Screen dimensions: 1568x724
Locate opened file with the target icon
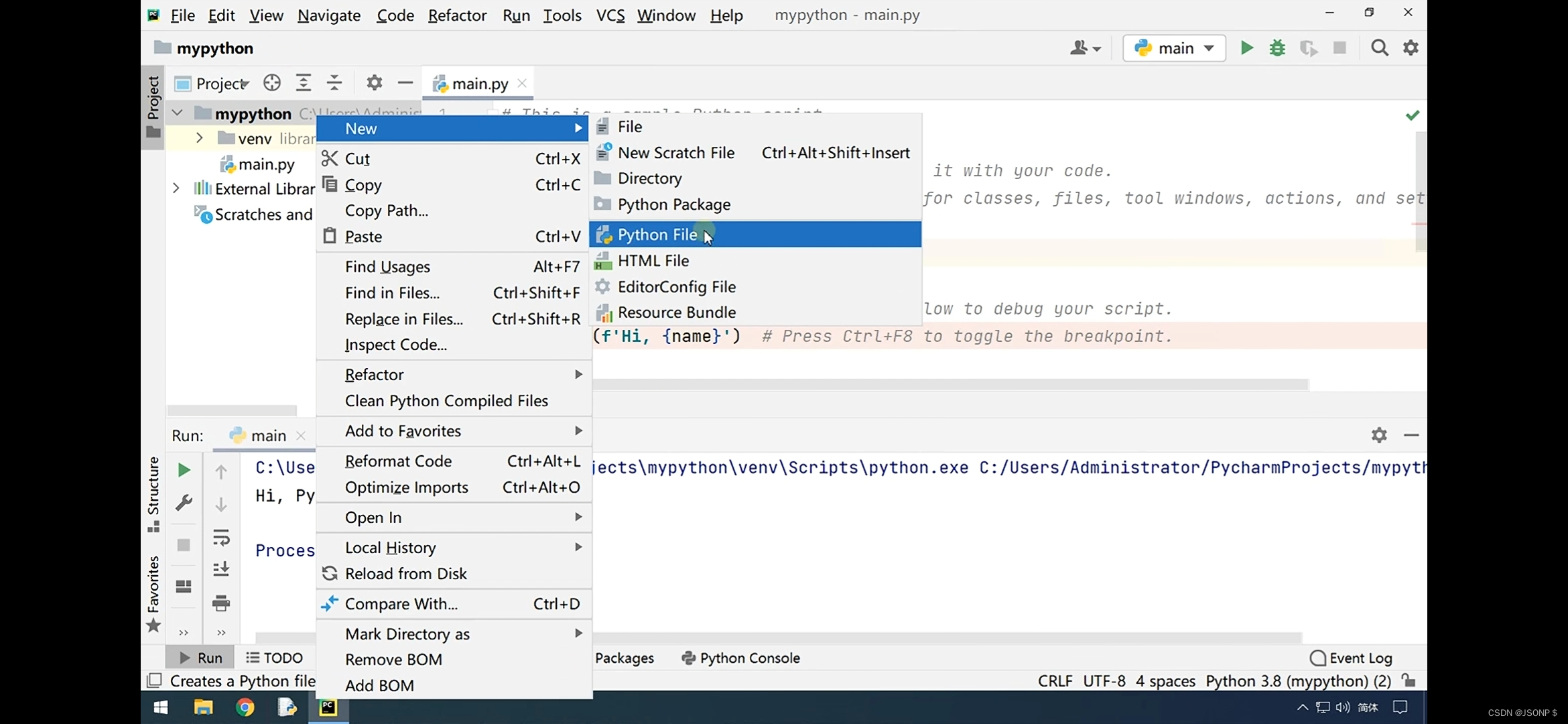coord(271,83)
